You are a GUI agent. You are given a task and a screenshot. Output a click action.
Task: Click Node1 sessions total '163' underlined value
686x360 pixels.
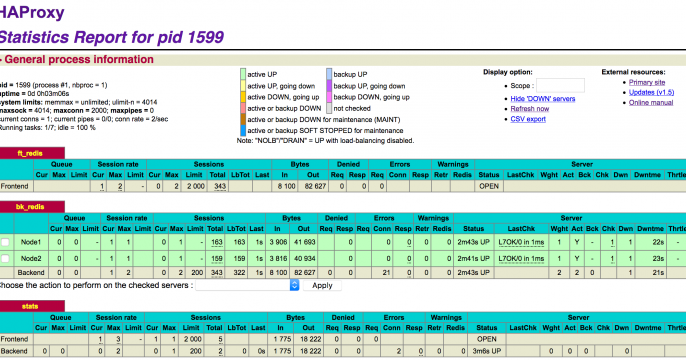(x=217, y=242)
